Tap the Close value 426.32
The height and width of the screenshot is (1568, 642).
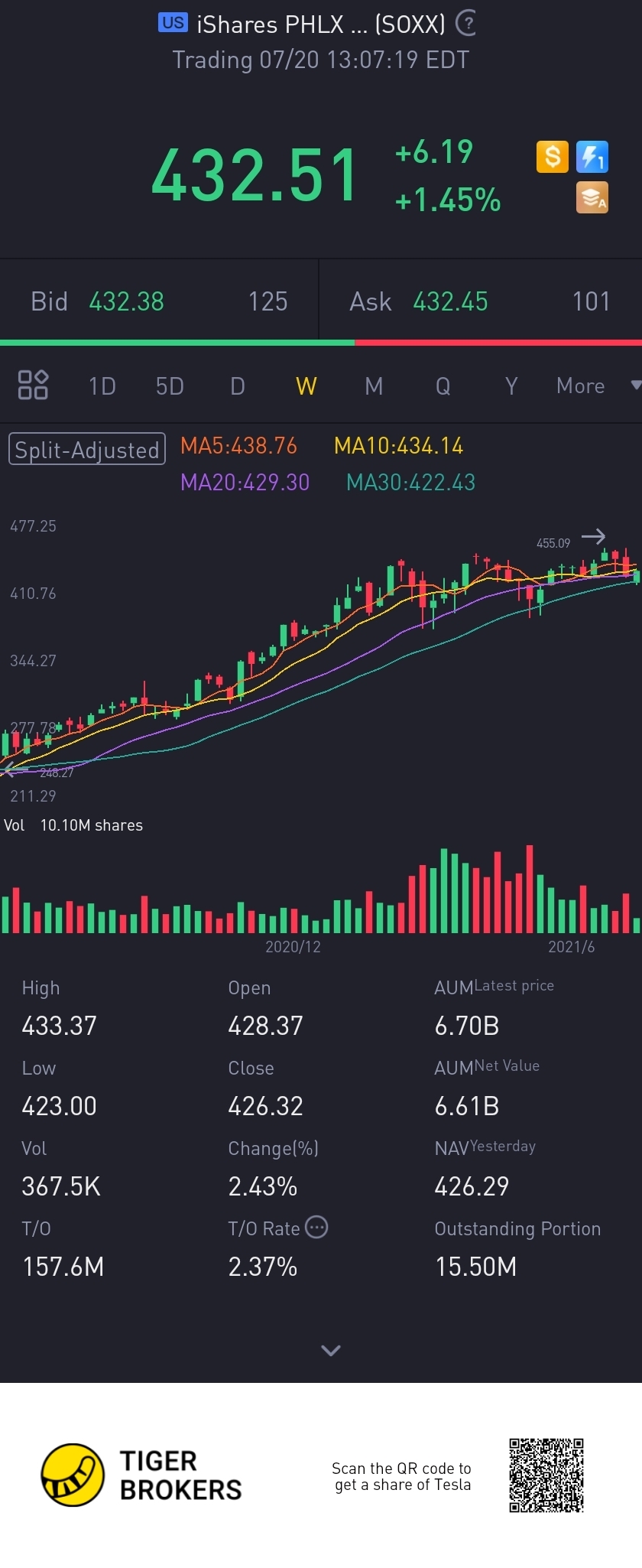[265, 1106]
